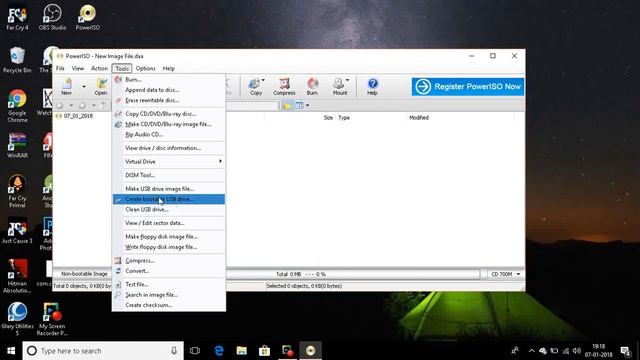Select Append data to disc...
The width and height of the screenshot is (640, 360).
tap(169, 90)
